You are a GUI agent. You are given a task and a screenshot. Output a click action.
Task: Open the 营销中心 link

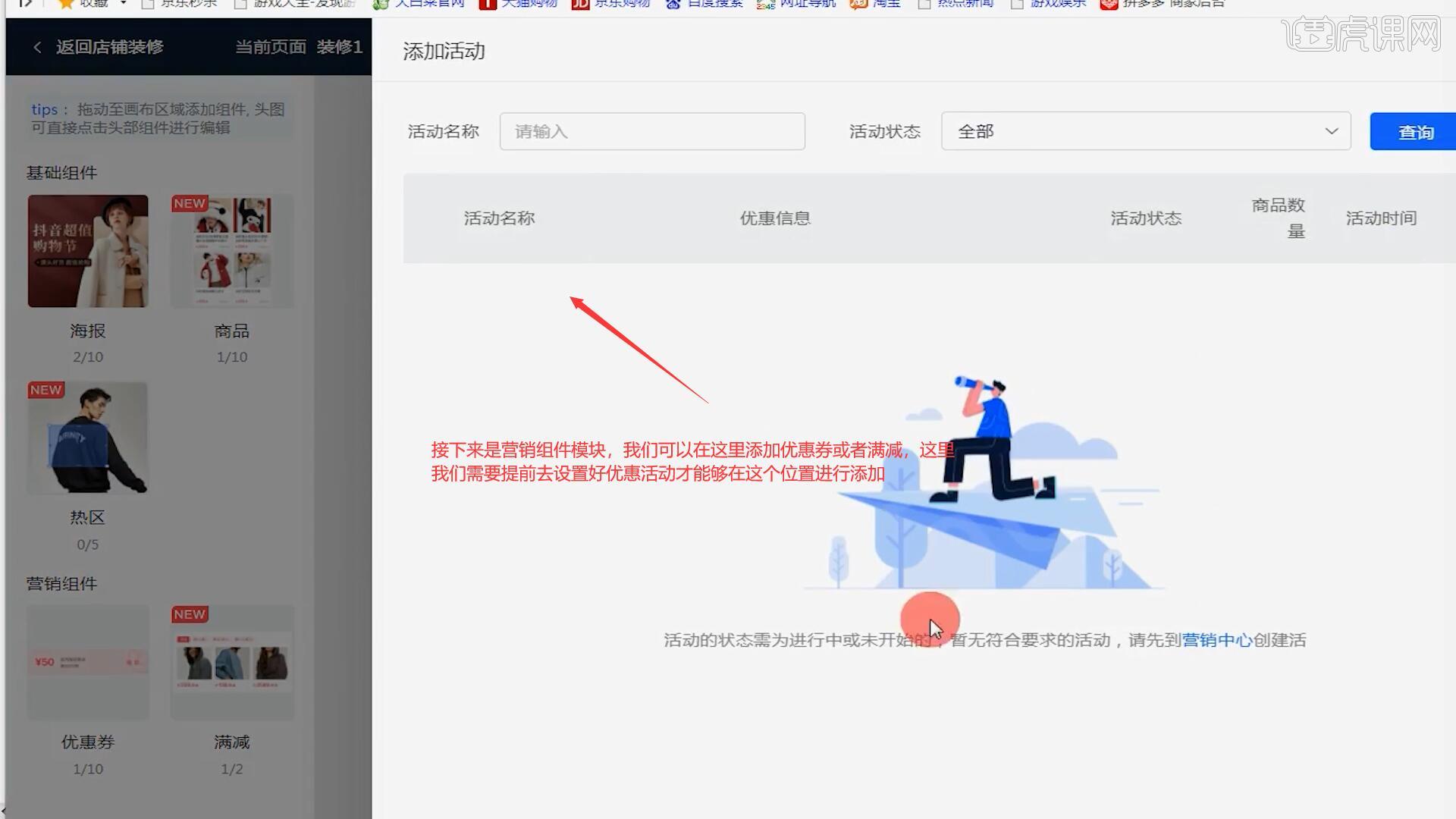tap(1216, 640)
